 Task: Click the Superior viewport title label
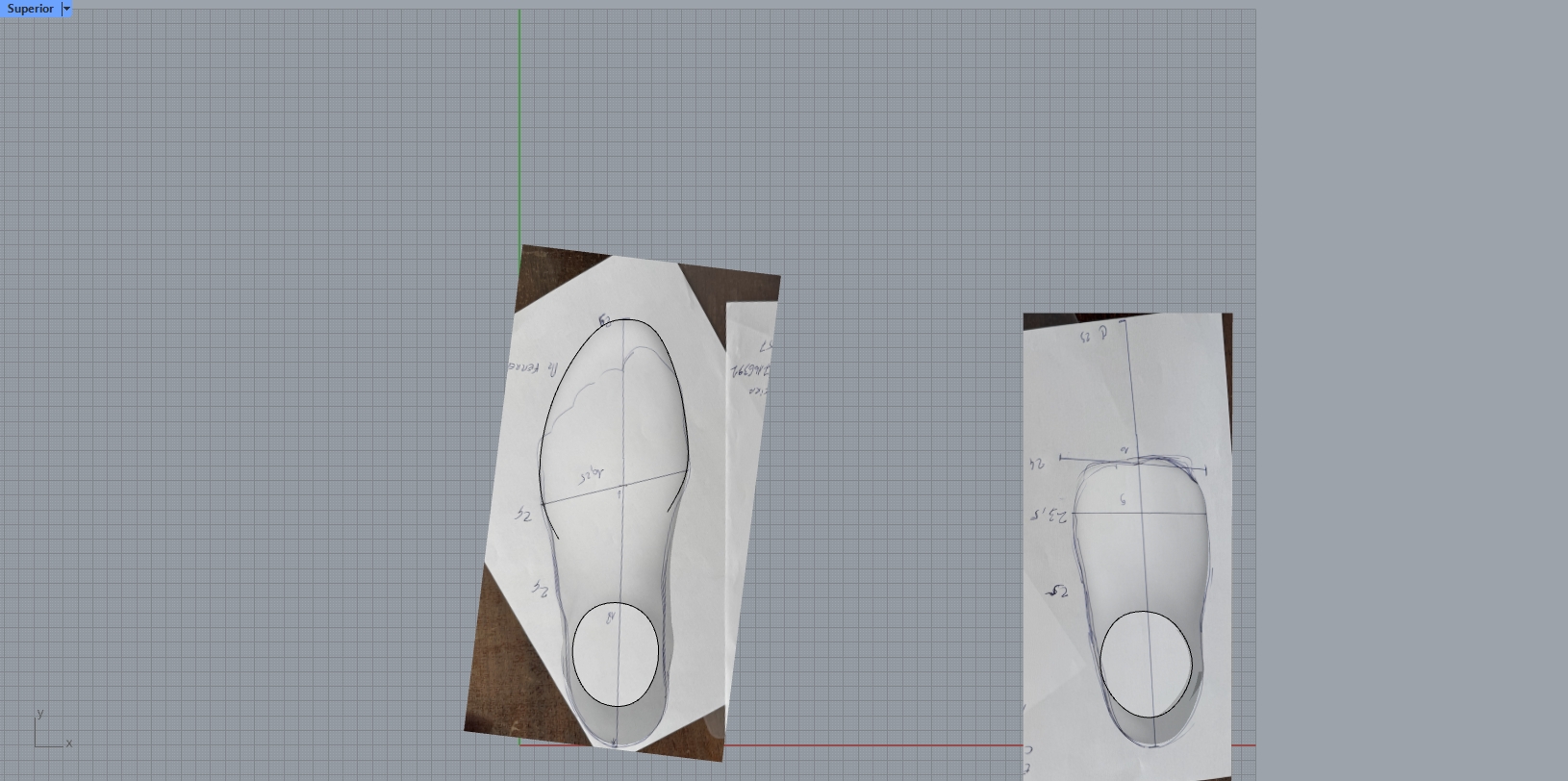click(30, 9)
